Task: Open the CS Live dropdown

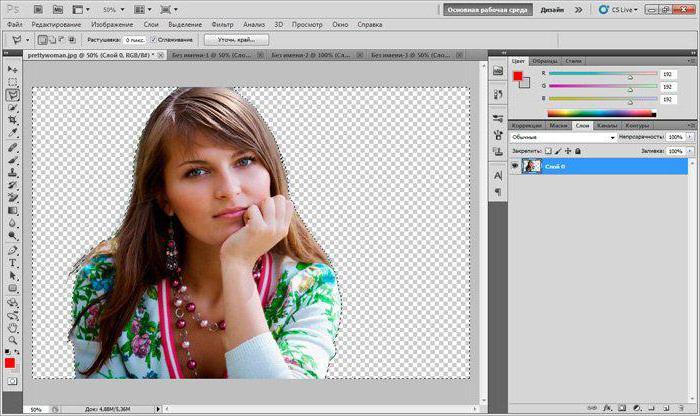Action: click(x=618, y=9)
